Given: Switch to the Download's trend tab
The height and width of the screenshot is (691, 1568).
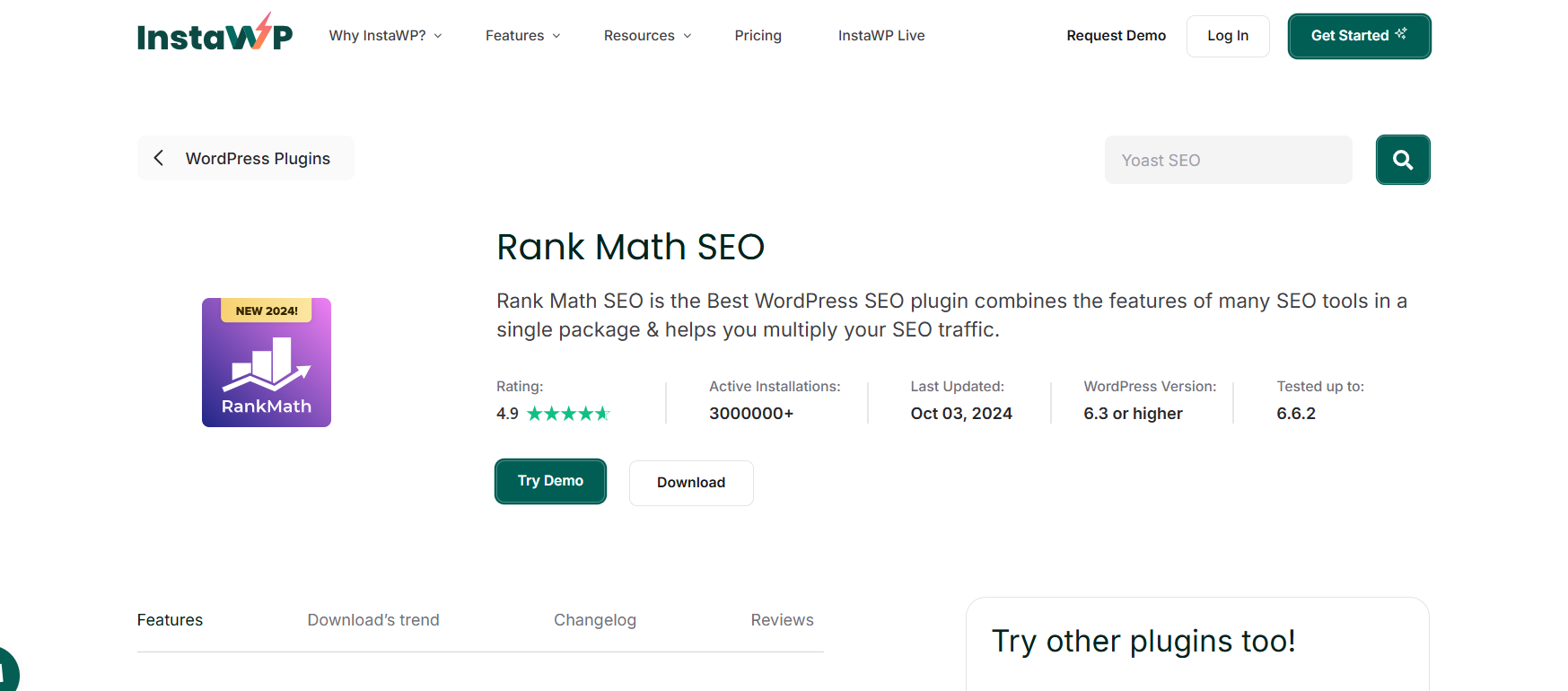Looking at the screenshot, I should coord(373,620).
